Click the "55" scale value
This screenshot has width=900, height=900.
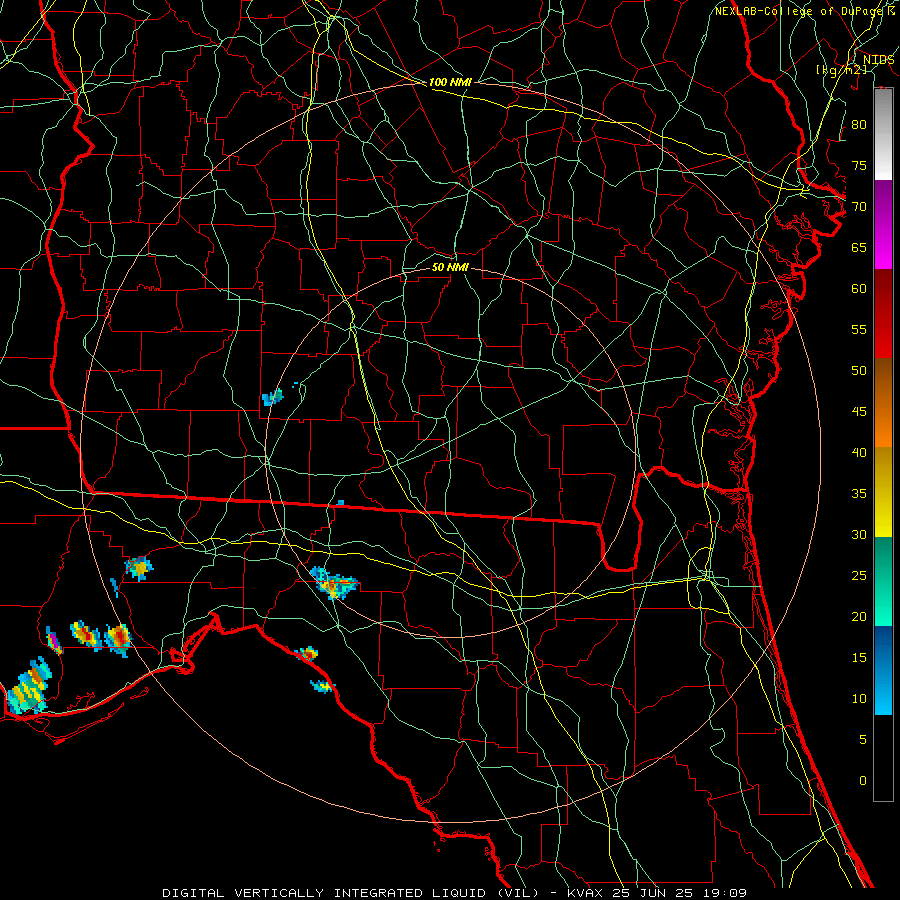tap(859, 329)
